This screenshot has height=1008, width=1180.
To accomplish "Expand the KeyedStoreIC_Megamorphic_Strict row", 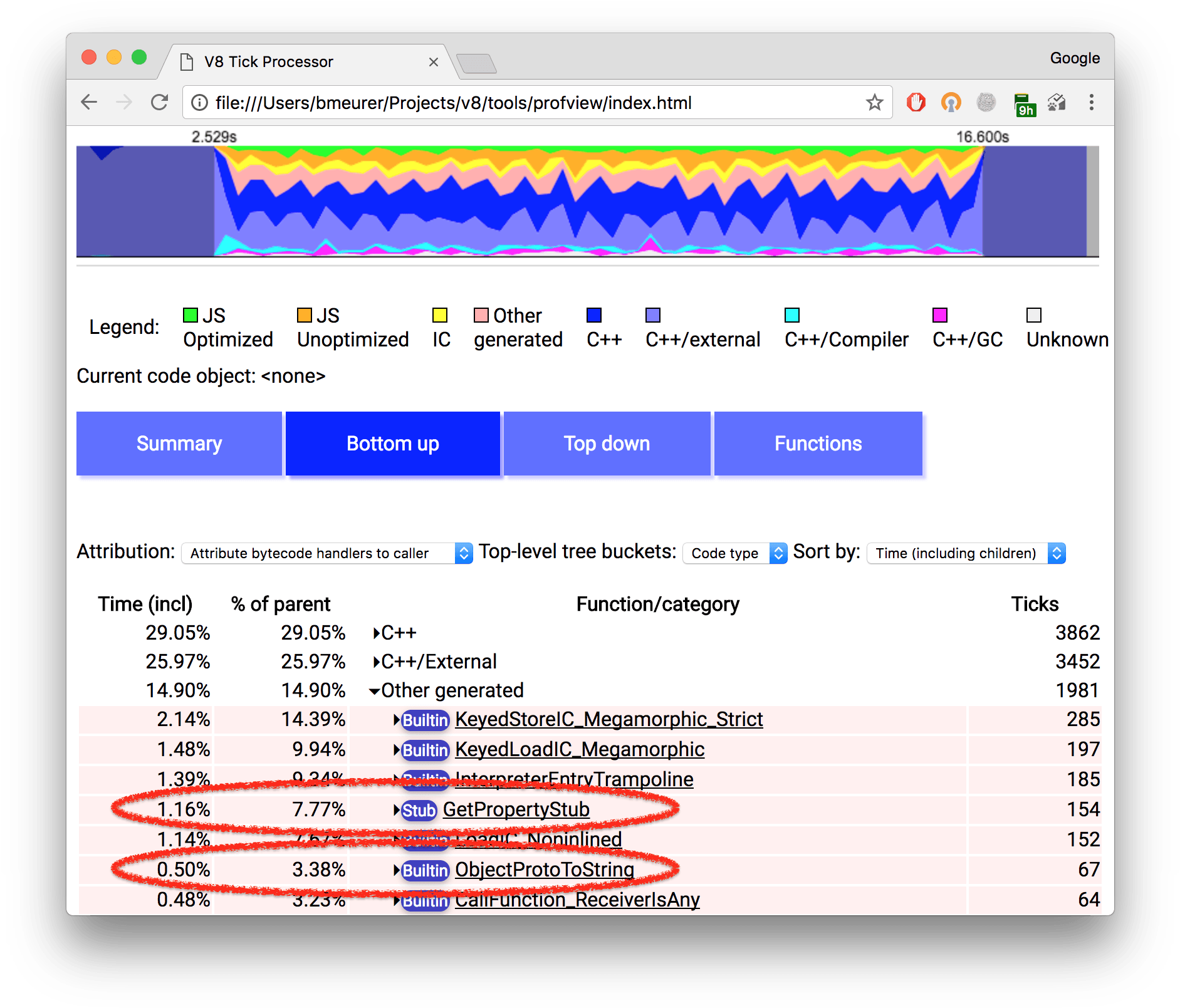I will [397, 720].
